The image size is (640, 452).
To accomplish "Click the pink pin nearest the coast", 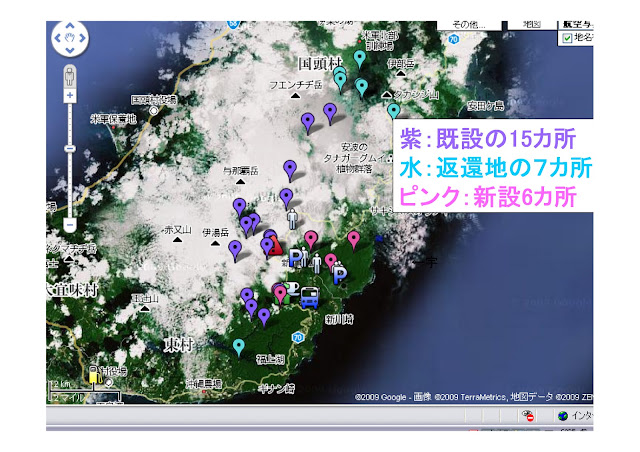I will 354,240.
